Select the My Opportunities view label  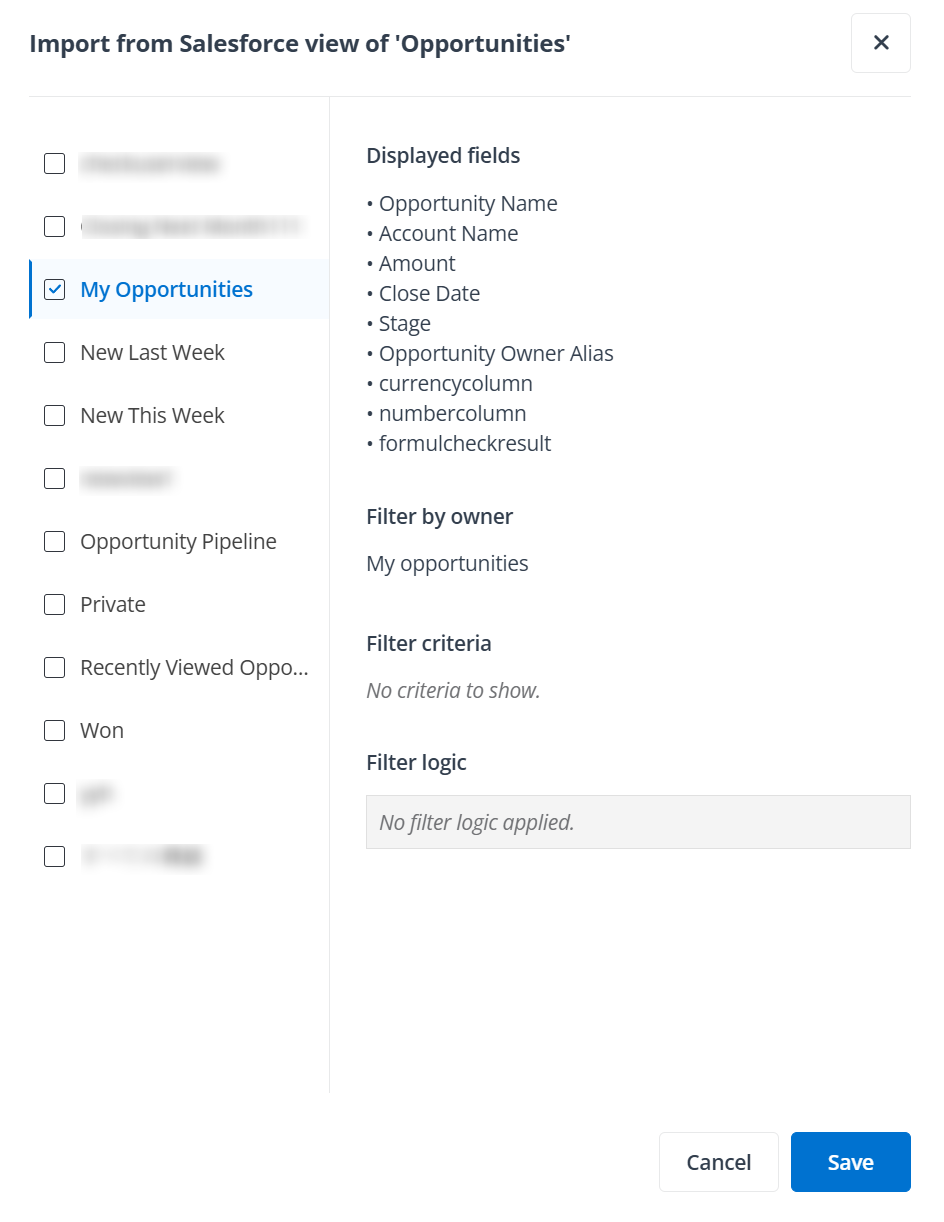click(x=166, y=289)
